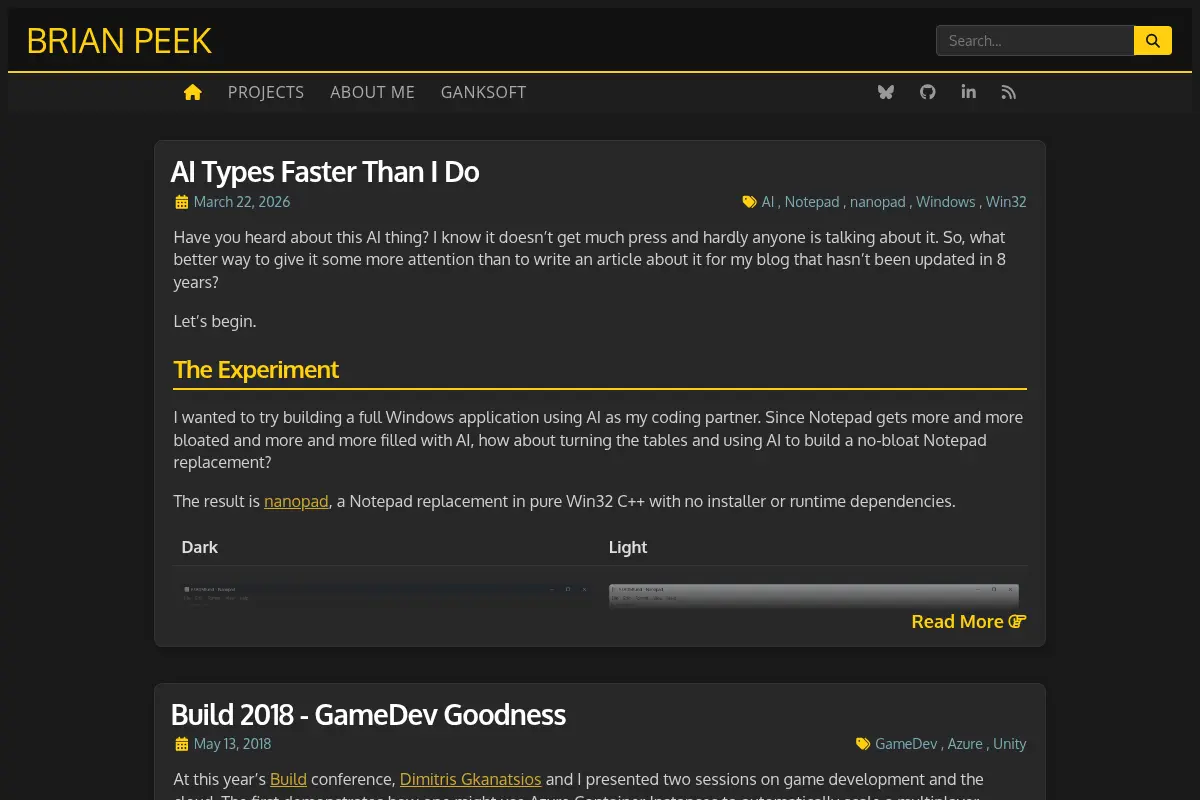This screenshot has height=800, width=1200.
Task: Follow the Dimitris Gkanatsios link
Action: tap(470, 779)
